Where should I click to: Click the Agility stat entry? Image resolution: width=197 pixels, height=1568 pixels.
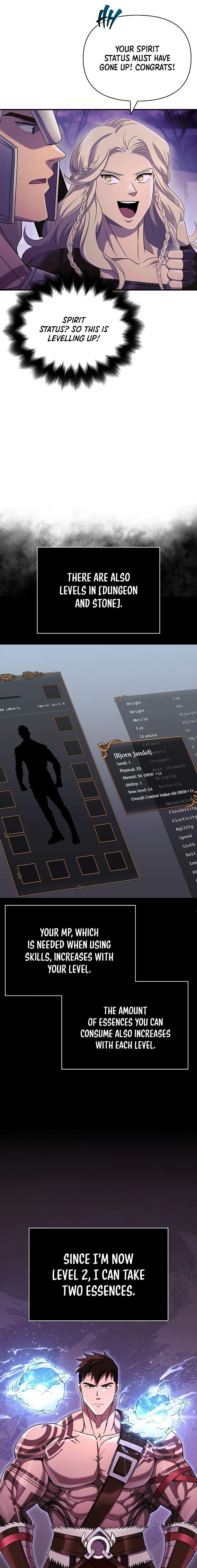point(184,827)
